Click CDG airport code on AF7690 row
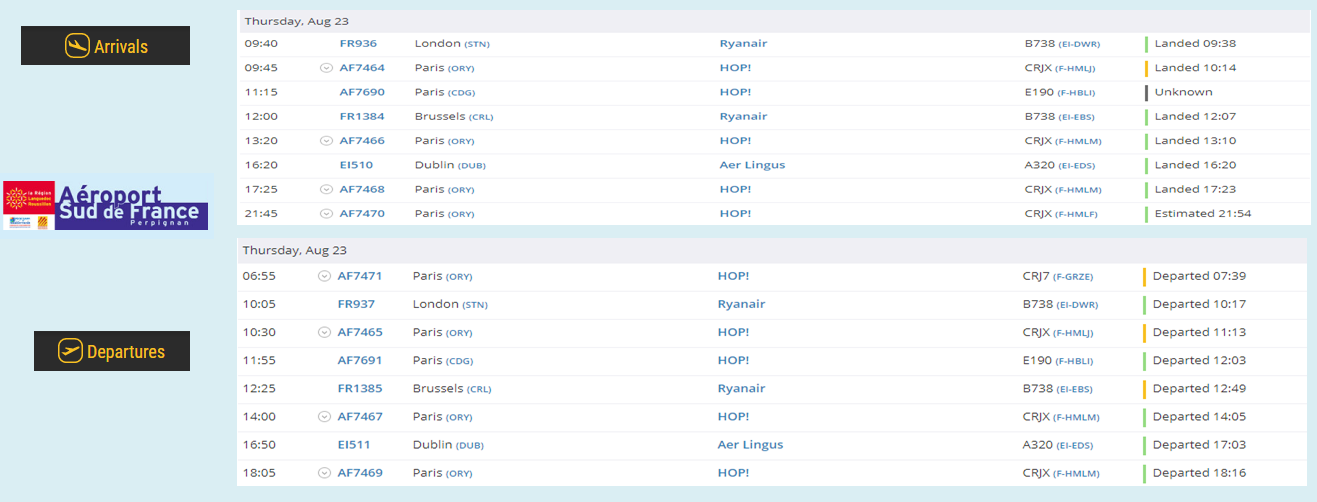The image size is (1317, 502). 463,93
